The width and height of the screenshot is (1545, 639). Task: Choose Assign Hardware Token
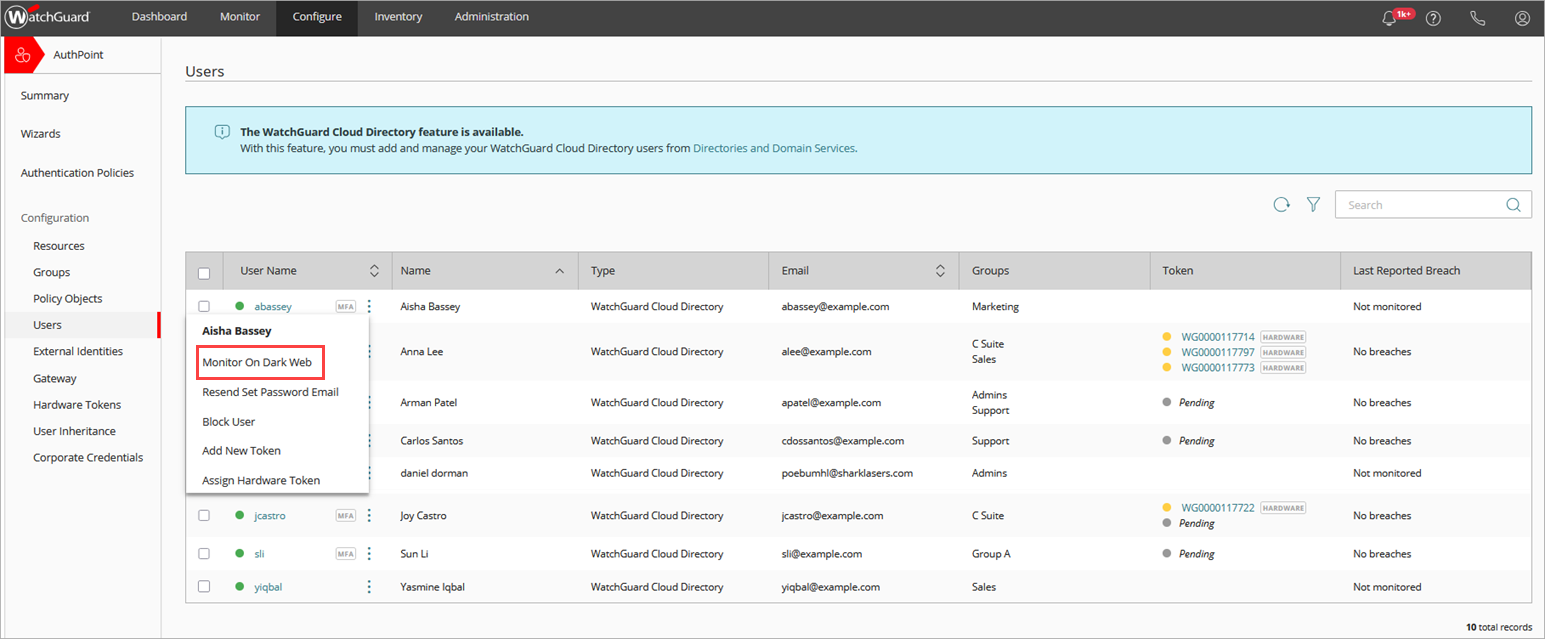click(x=261, y=481)
